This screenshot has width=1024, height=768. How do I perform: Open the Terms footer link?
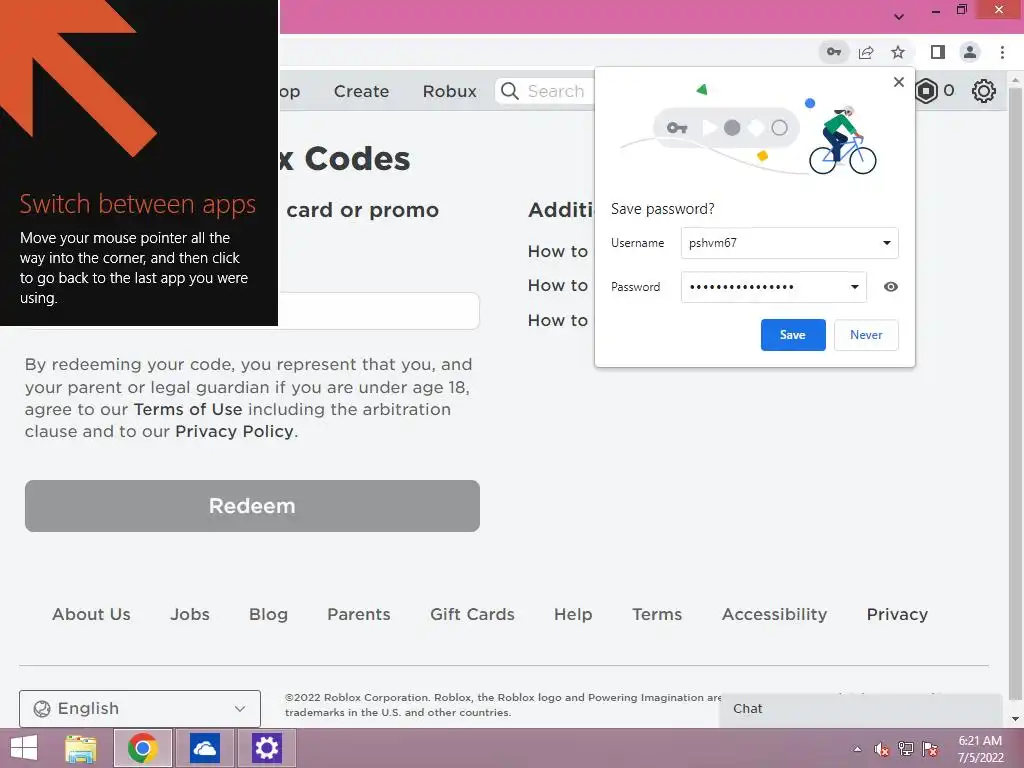tap(657, 614)
